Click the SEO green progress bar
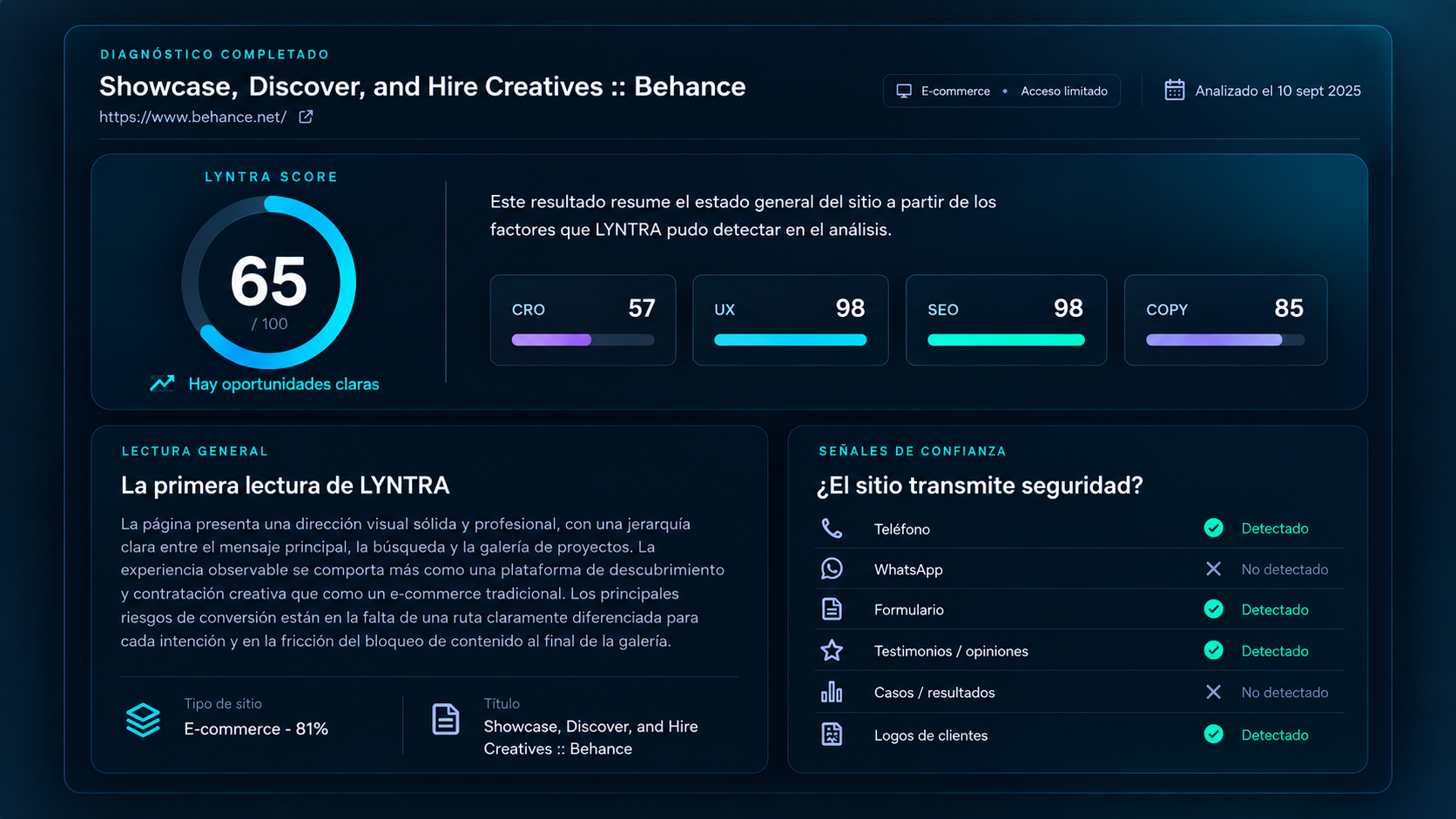 tap(1006, 340)
